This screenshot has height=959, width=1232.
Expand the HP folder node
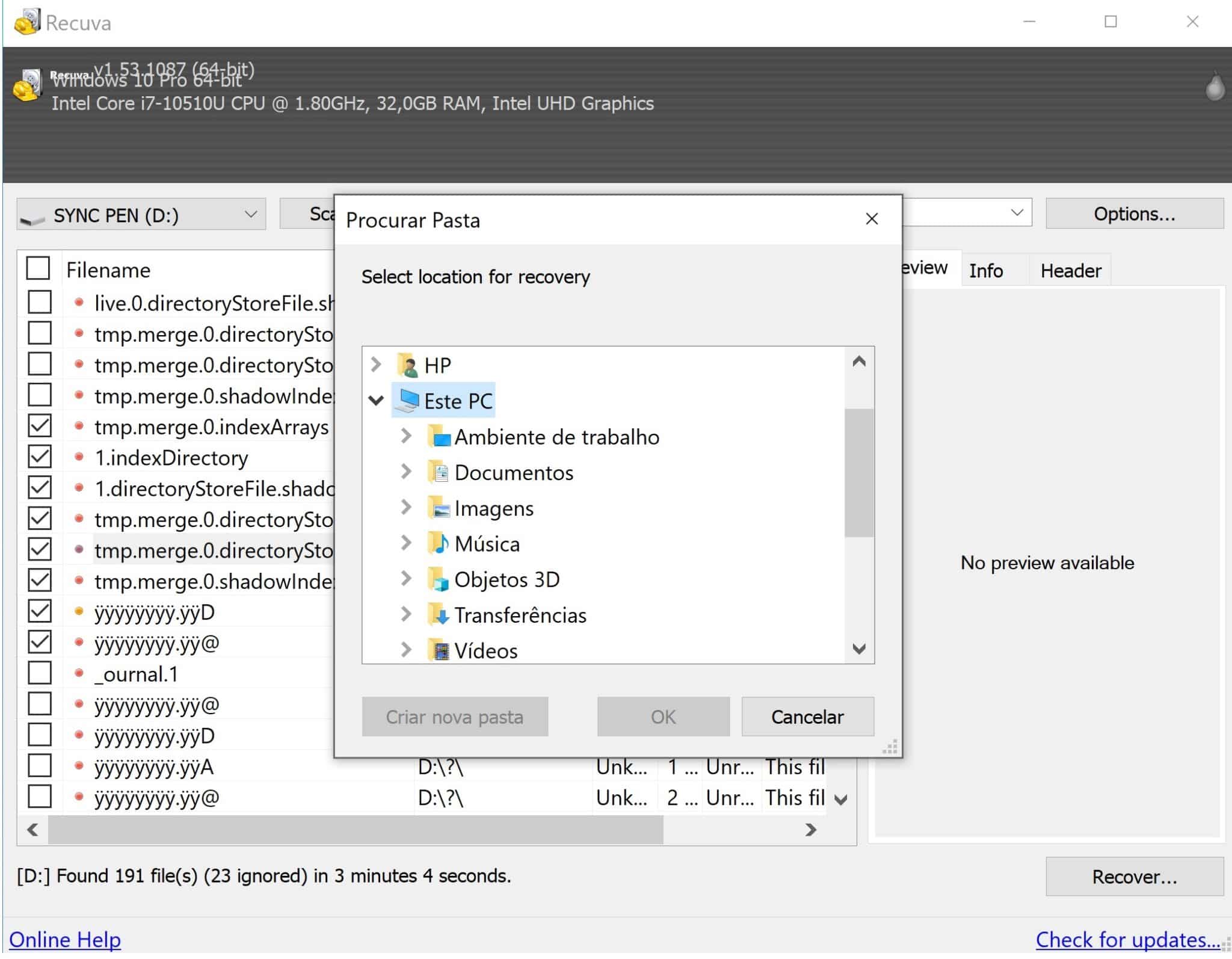(x=377, y=365)
